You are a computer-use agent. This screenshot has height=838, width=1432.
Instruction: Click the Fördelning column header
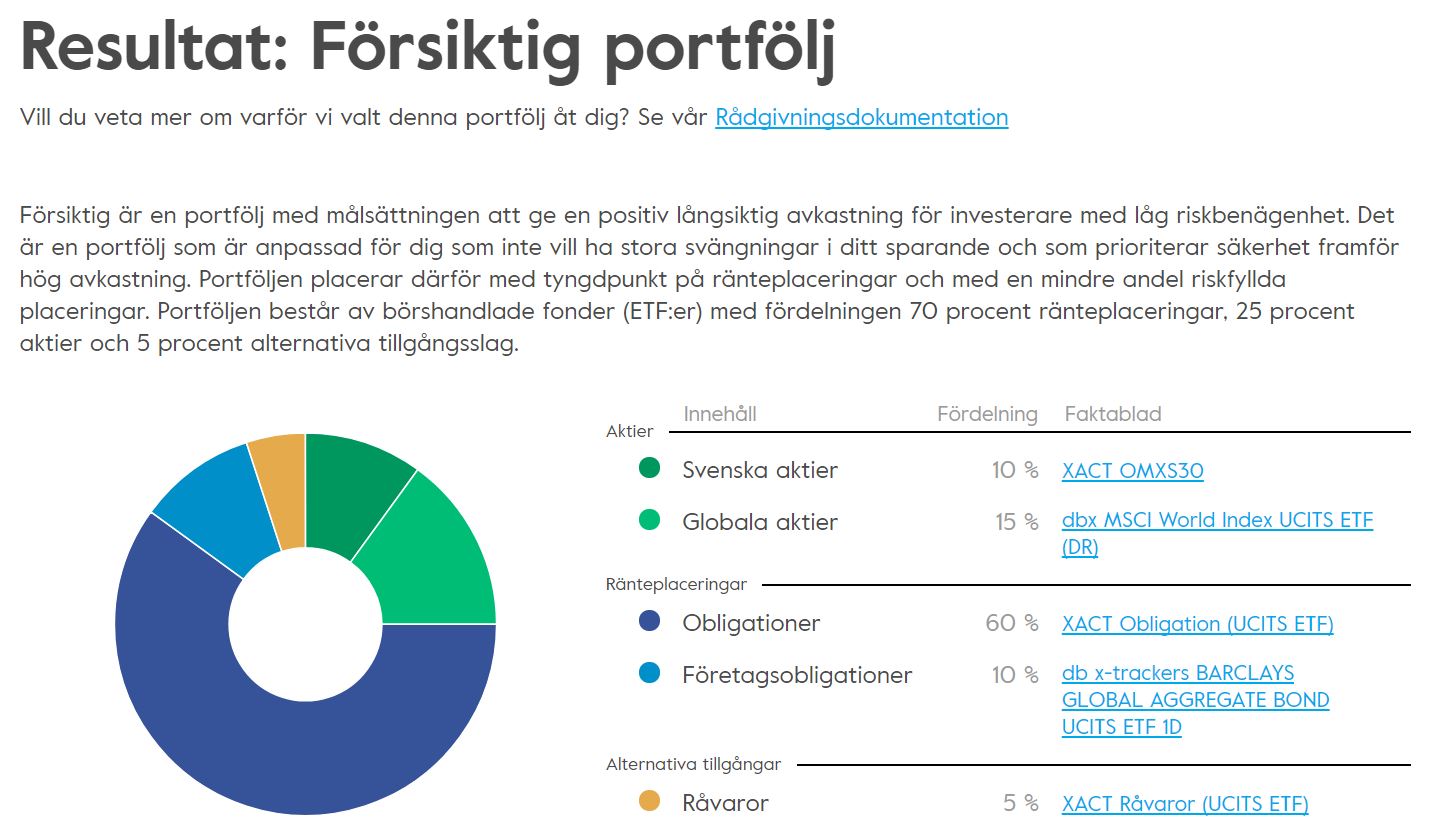point(987,414)
